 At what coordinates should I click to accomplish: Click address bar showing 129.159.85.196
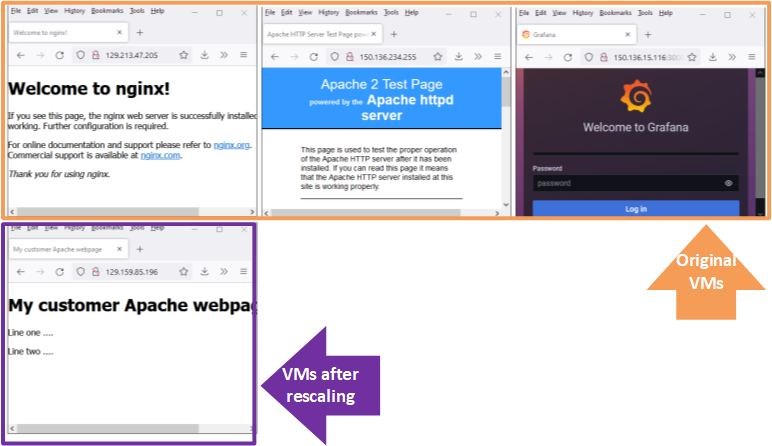pos(132,272)
